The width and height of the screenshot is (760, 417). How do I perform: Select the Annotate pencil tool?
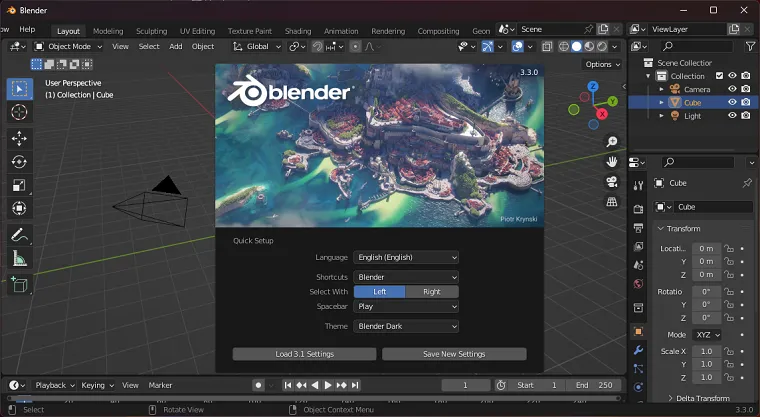(x=19, y=236)
